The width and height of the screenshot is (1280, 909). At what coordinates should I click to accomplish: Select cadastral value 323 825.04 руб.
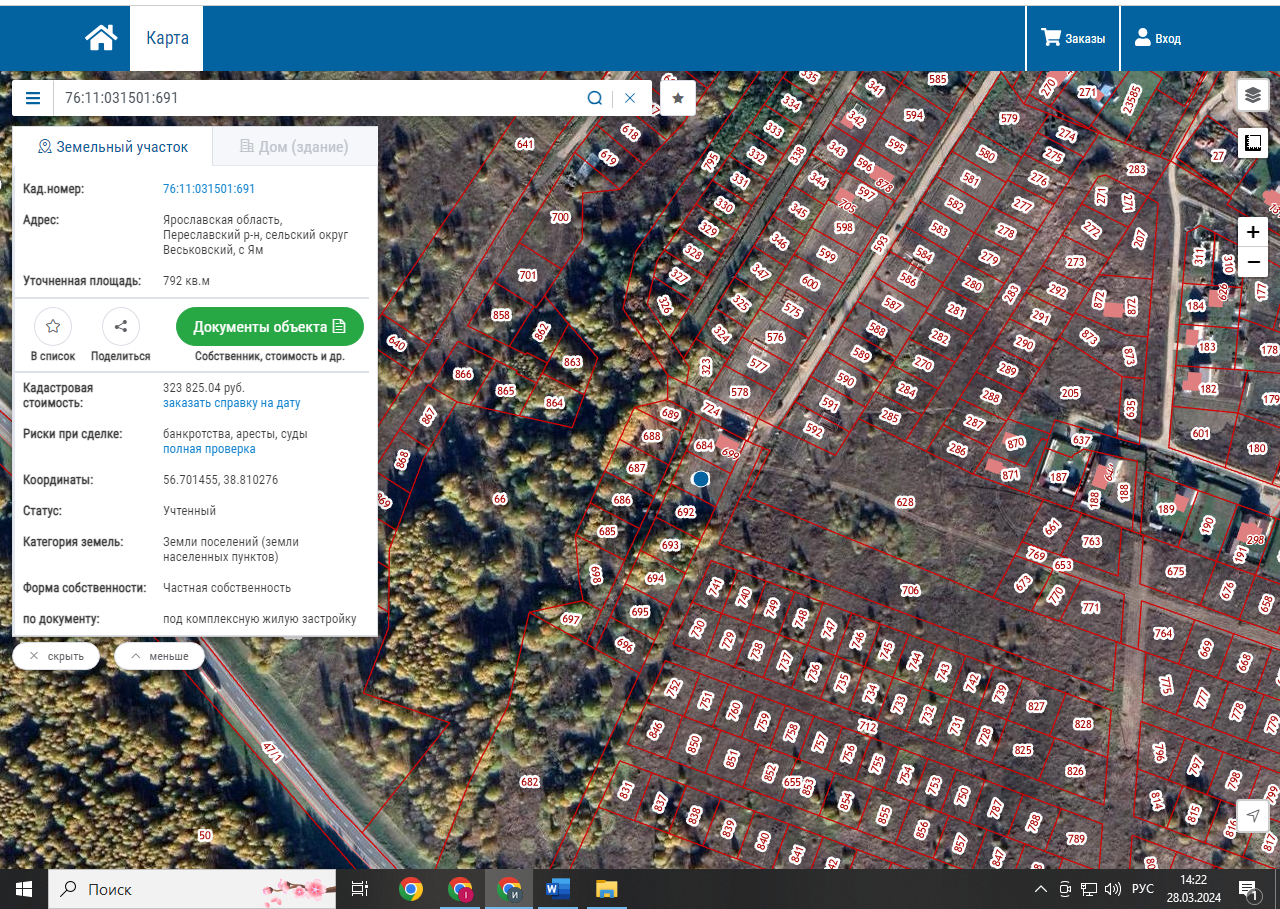coord(204,387)
